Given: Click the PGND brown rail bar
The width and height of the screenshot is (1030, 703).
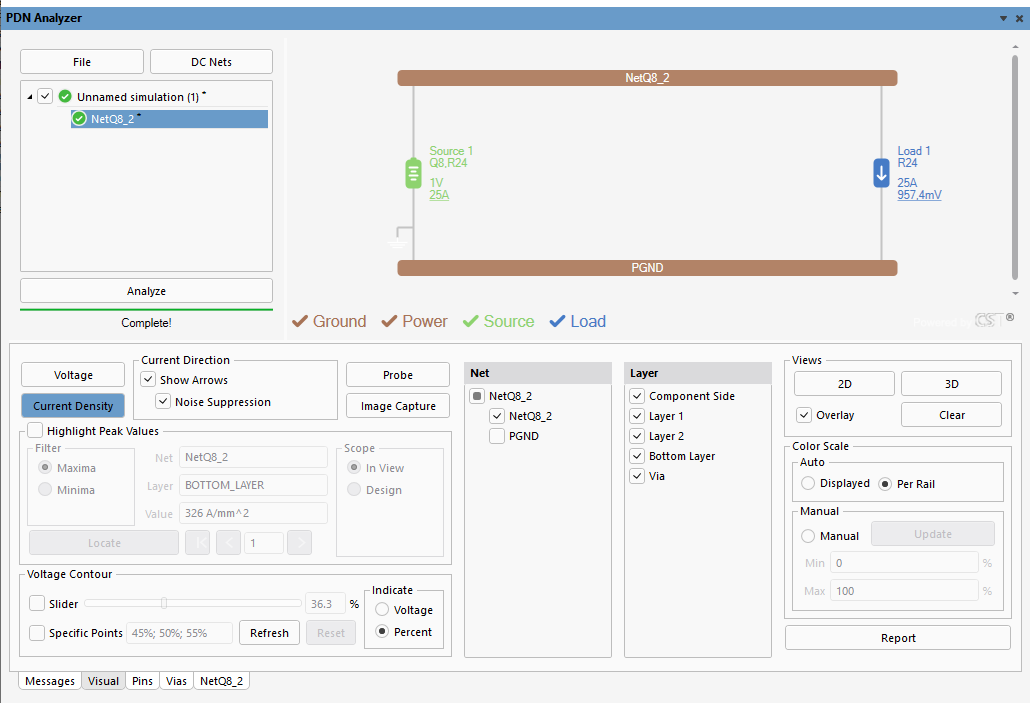Looking at the screenshot, I should [647, 268].
